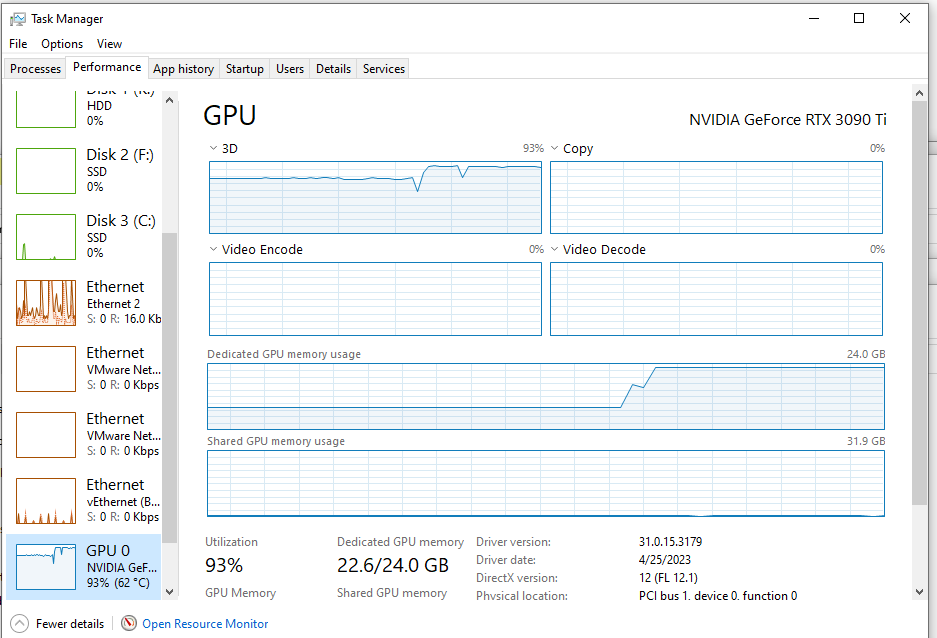Select the GPU 0 graph thumbnail
Screen dimensions: 937x638
[x=46, y=567]
